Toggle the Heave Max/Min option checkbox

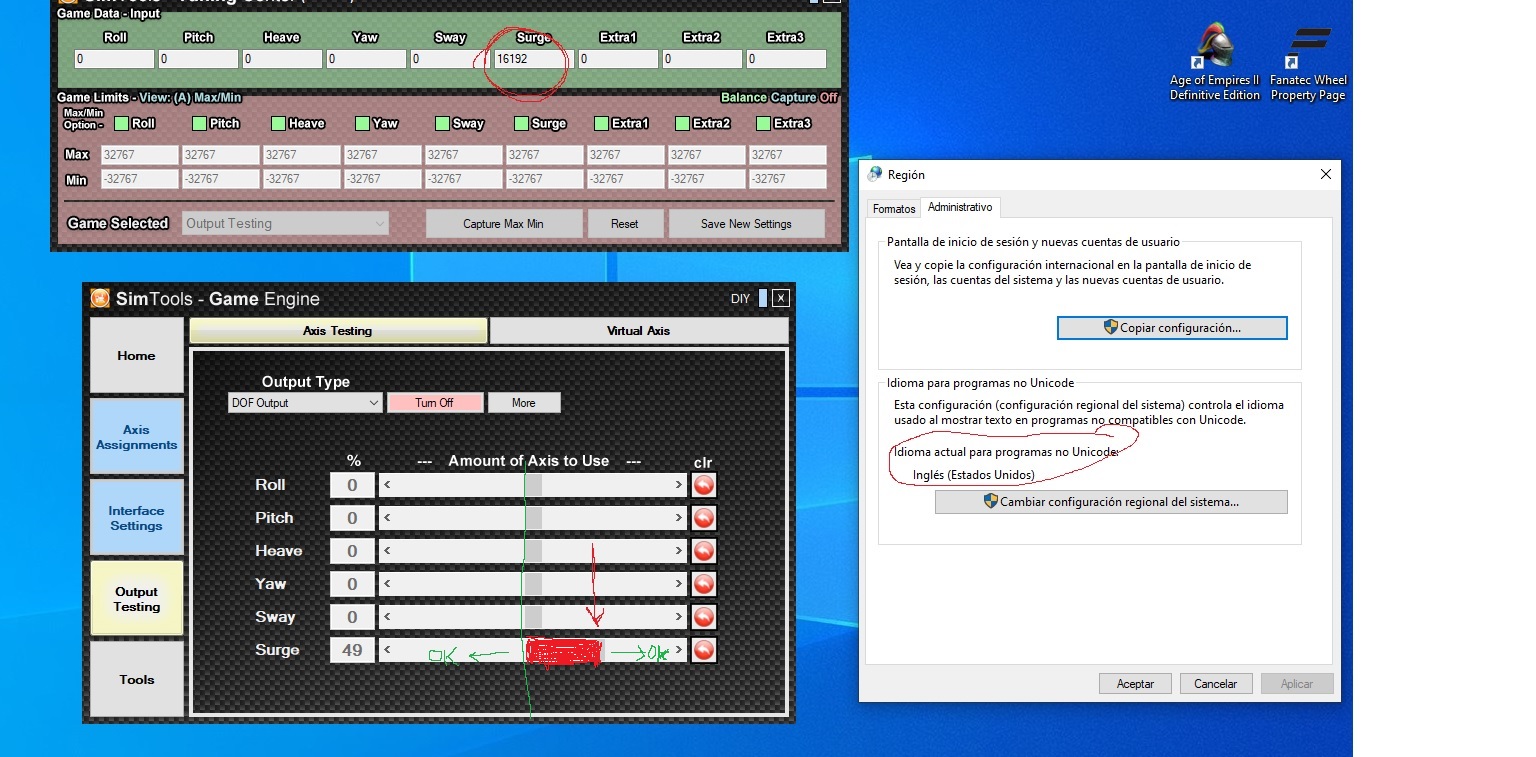pos(278,124)
